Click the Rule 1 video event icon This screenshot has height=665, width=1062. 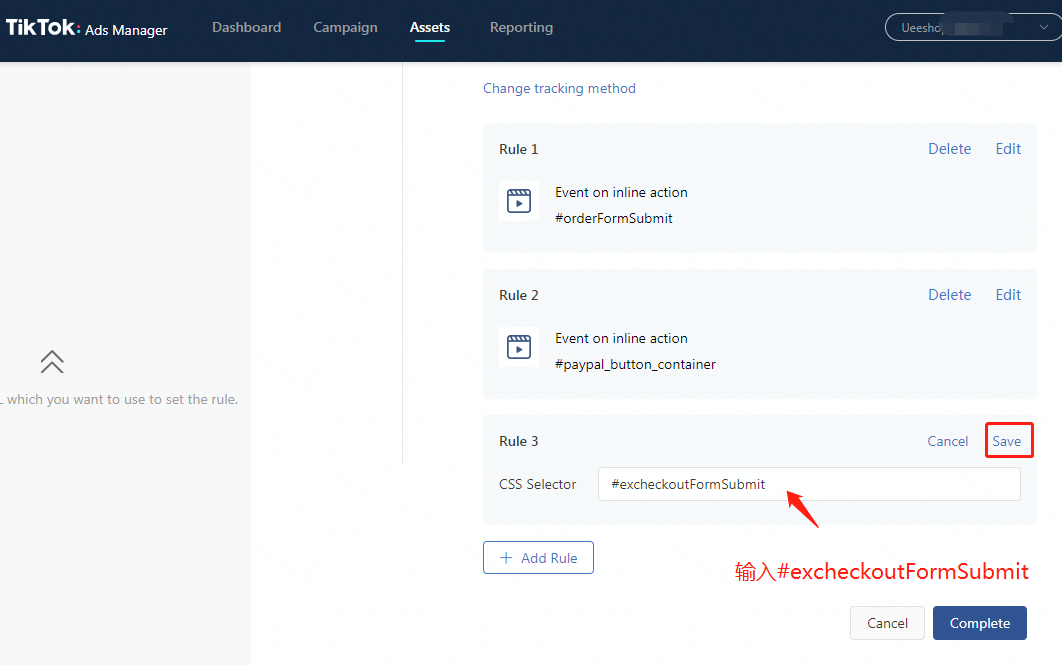[x=518, y=201]
